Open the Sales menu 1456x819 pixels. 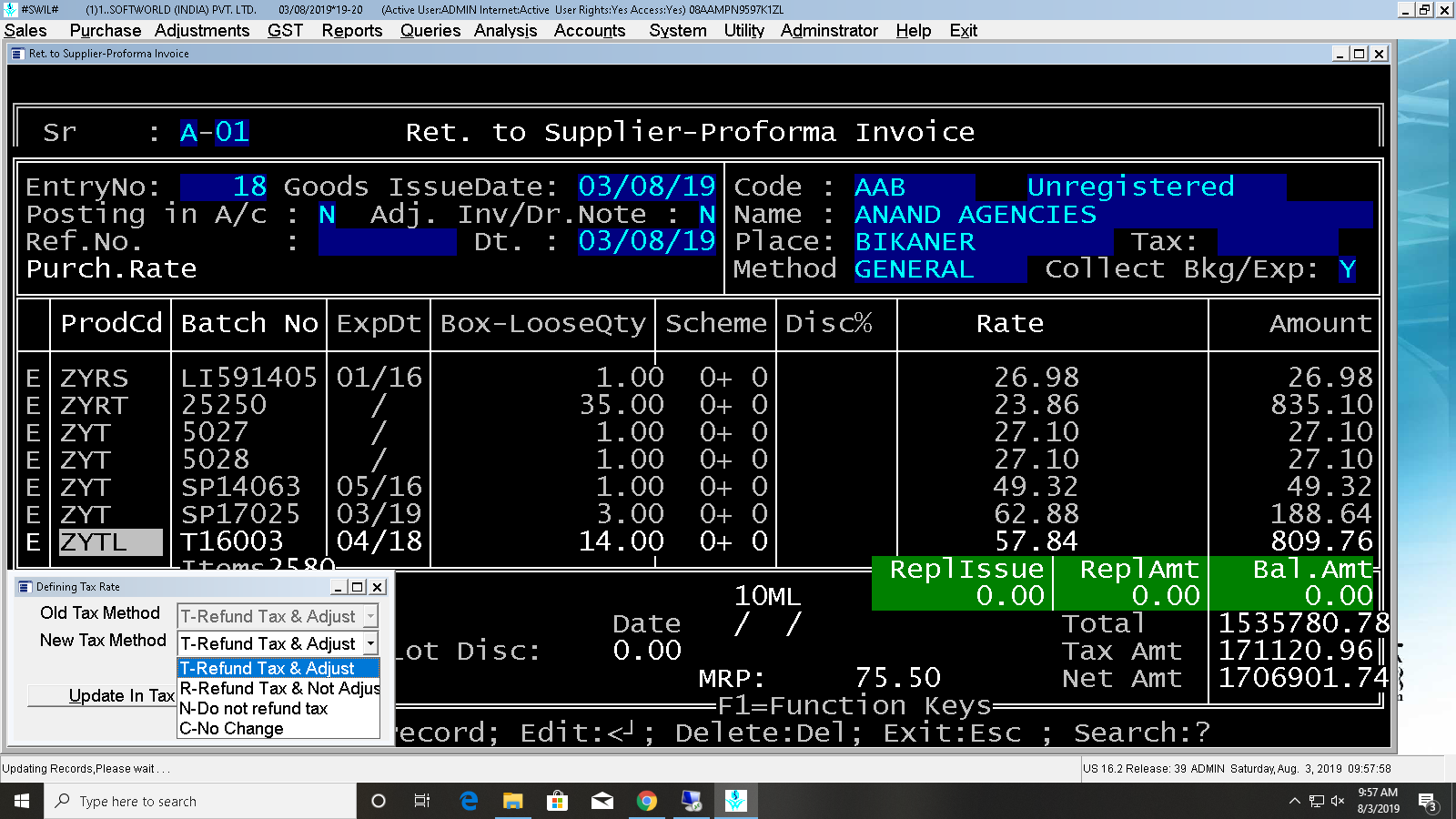pos(25,30)
